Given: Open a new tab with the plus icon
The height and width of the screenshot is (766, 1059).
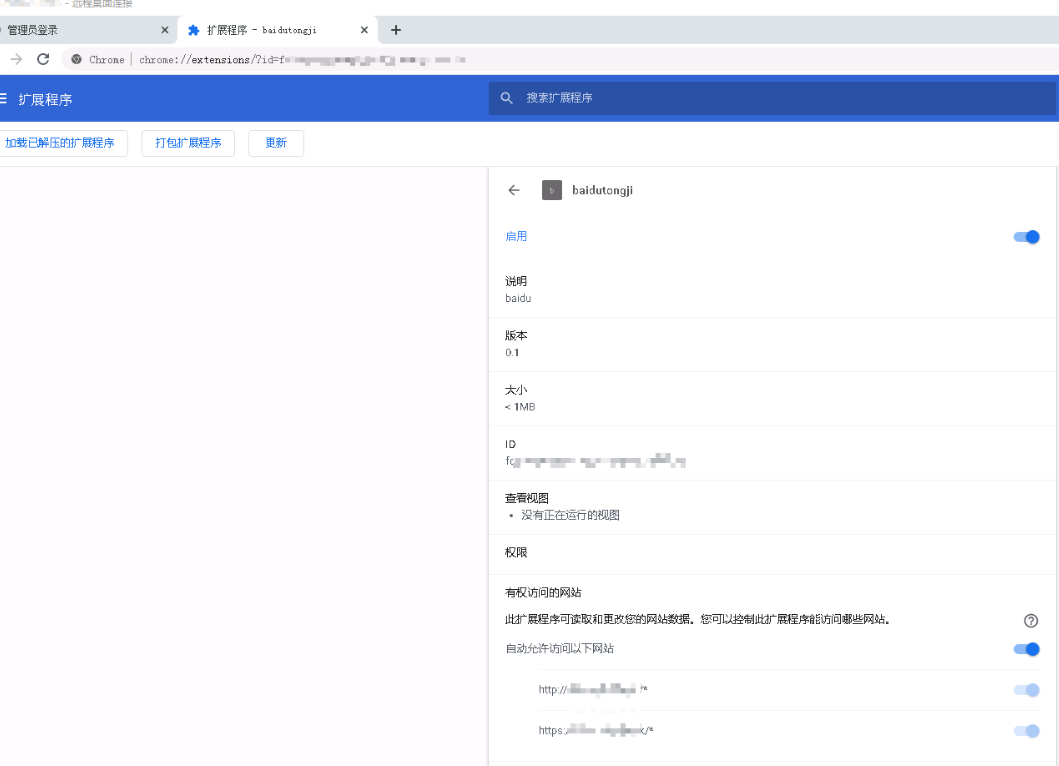Looking at the screenshot, I should 396,30.
